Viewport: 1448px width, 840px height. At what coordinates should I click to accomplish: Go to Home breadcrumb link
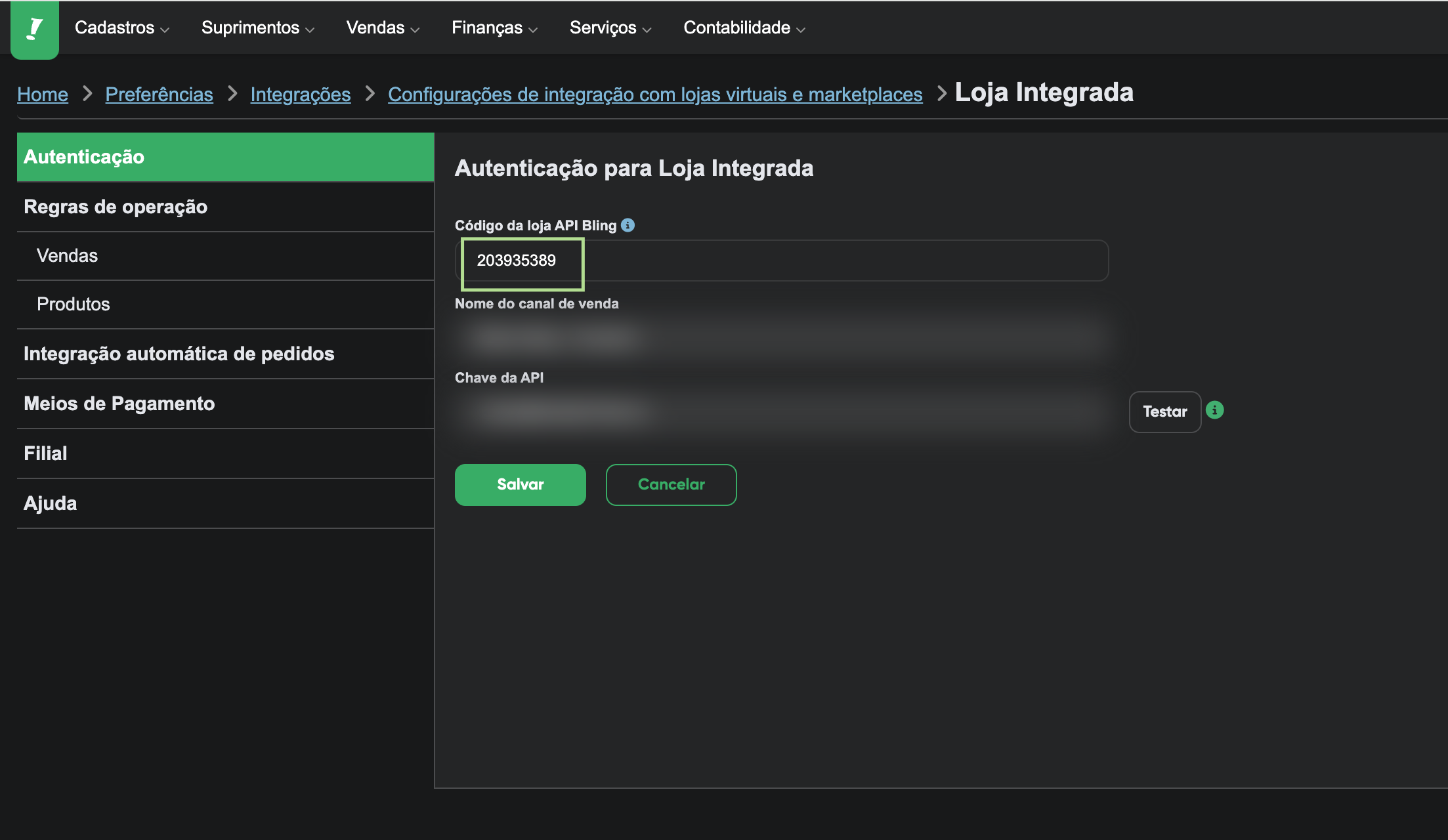click(43, 94)
